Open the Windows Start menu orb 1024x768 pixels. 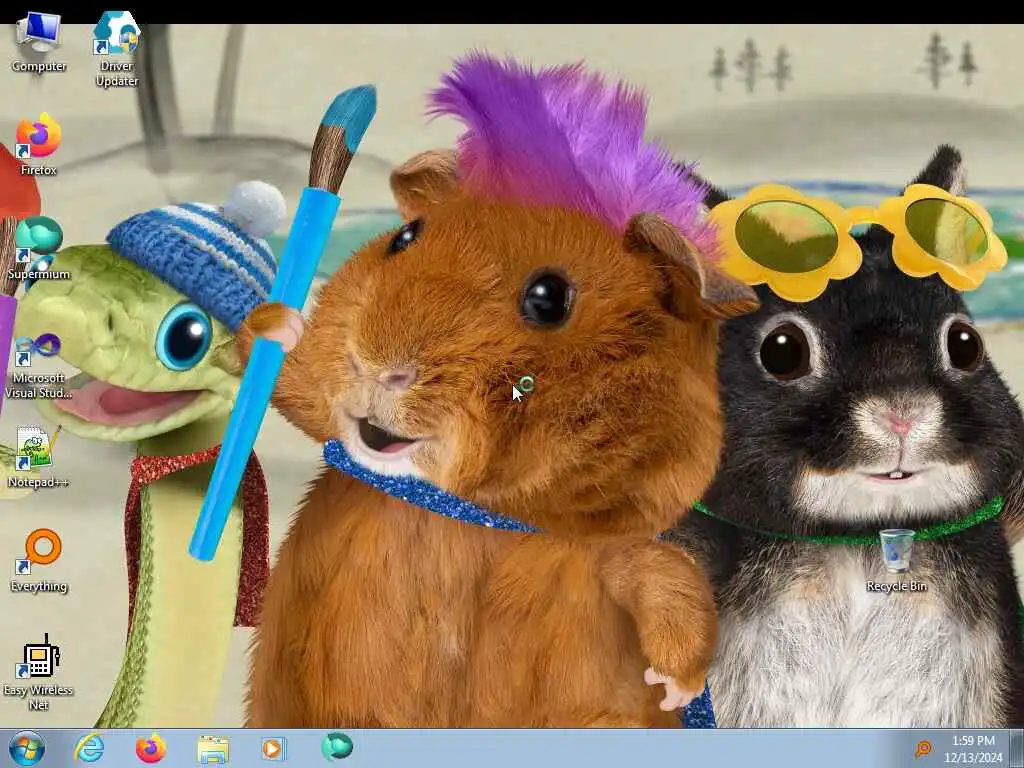(x=27, y=748)
